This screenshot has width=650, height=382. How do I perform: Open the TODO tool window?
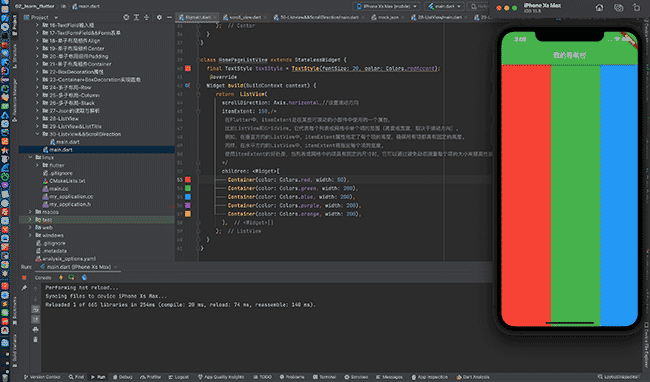(262, 377)
